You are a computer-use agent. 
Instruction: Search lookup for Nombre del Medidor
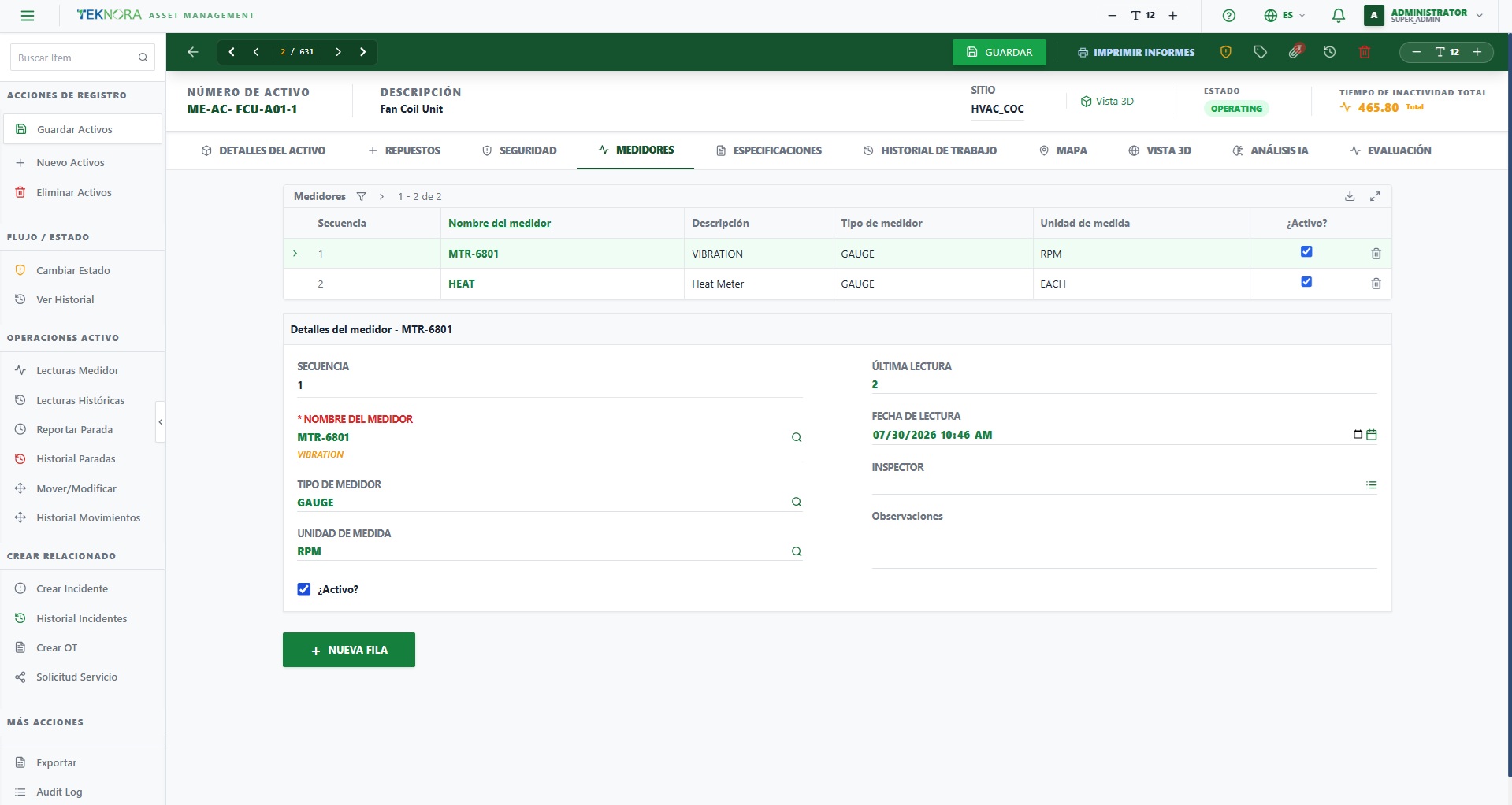797,438
